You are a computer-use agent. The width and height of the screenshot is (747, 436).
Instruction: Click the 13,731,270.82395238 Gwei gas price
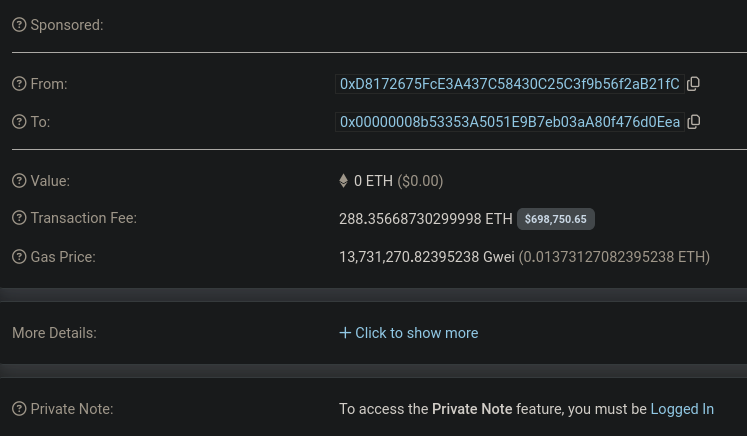point(427,257)
